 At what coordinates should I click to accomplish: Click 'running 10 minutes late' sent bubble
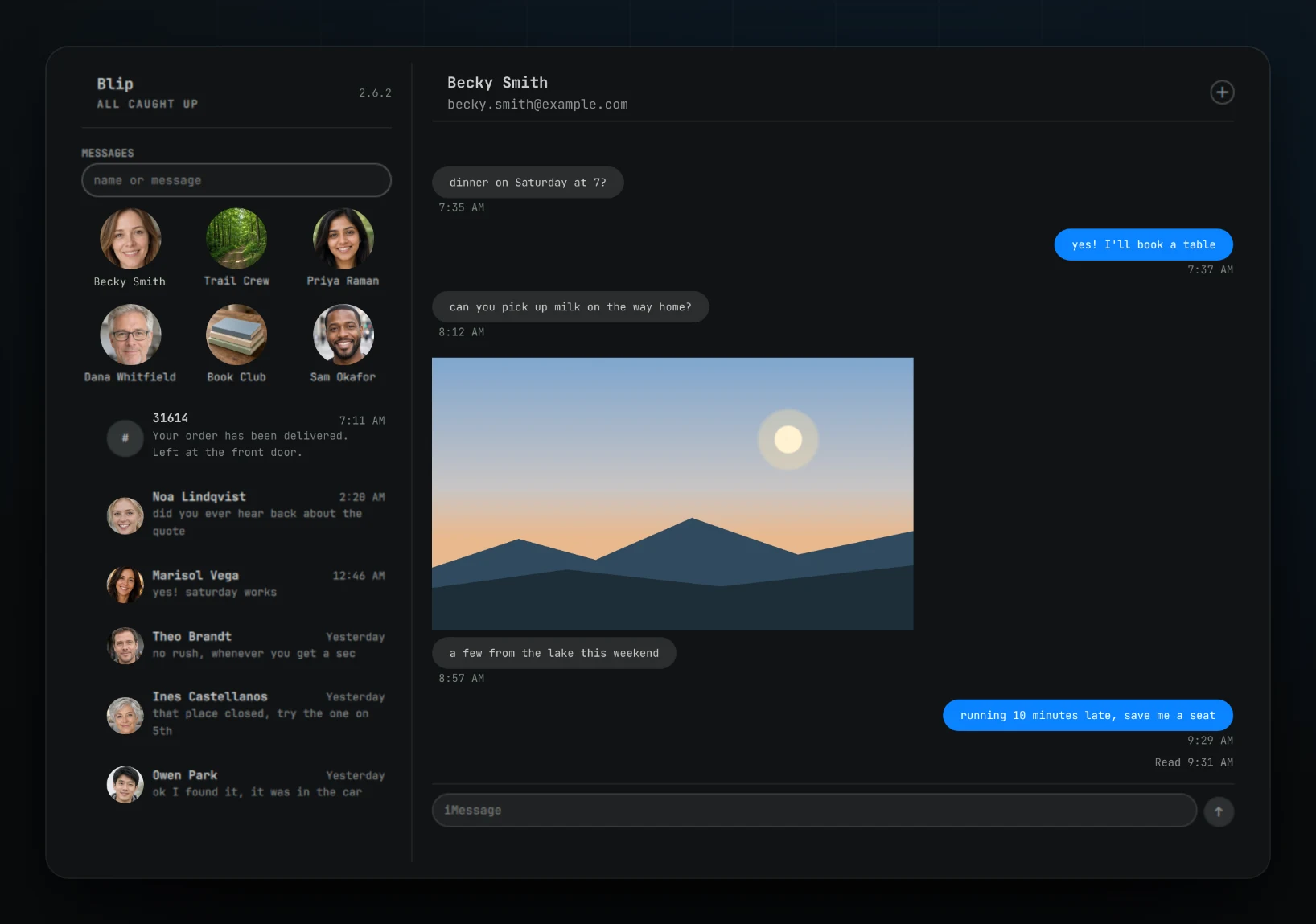pos(1088,715)
